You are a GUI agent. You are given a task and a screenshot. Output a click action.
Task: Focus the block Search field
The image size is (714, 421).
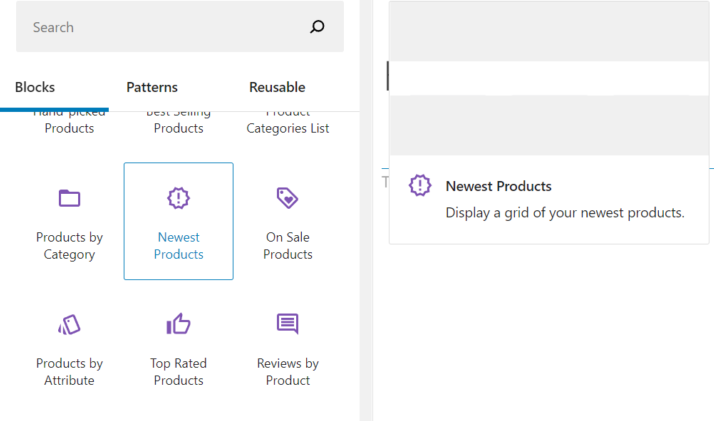(x=160, y=27)
